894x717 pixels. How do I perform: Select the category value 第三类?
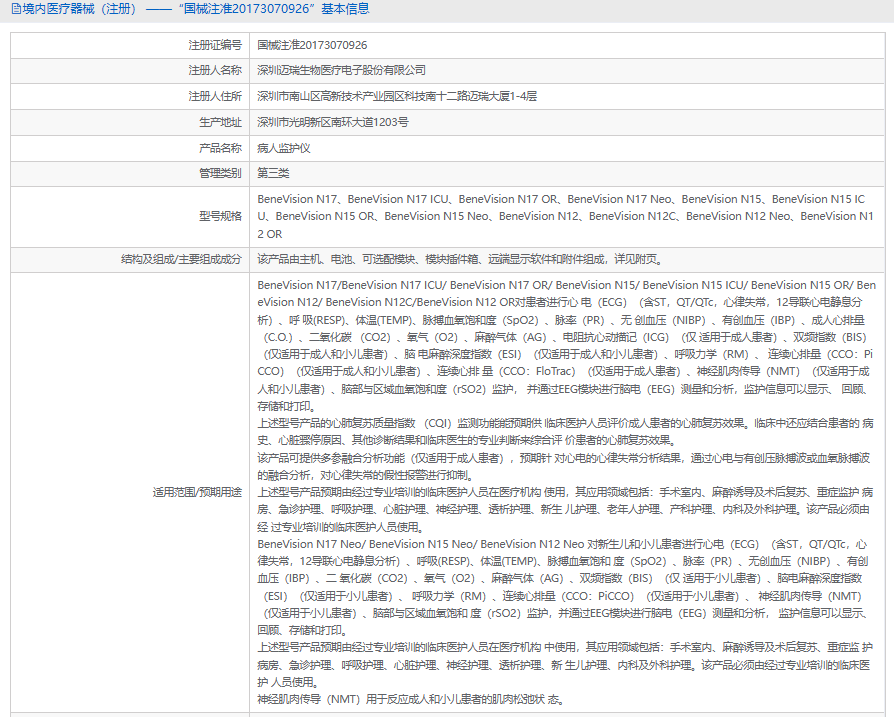pos(273,173)
